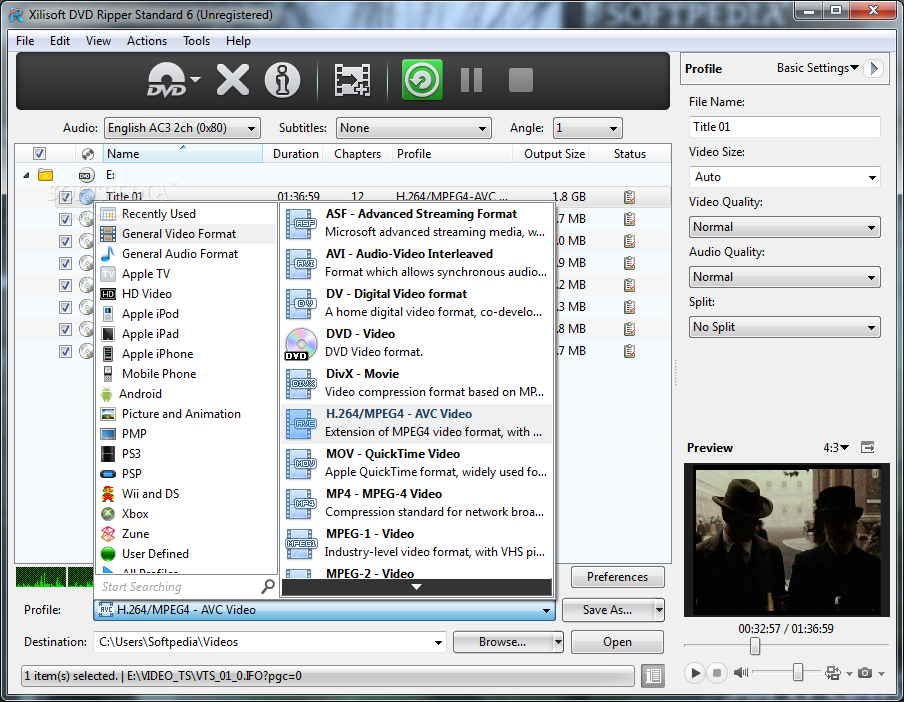This screenshot has width=904, height=702.
Task: Click the Add clip film-strip icon
Action: click(x=352, y=80)
